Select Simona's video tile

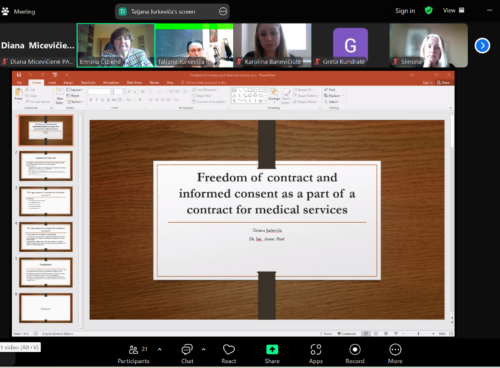point(429,45)
